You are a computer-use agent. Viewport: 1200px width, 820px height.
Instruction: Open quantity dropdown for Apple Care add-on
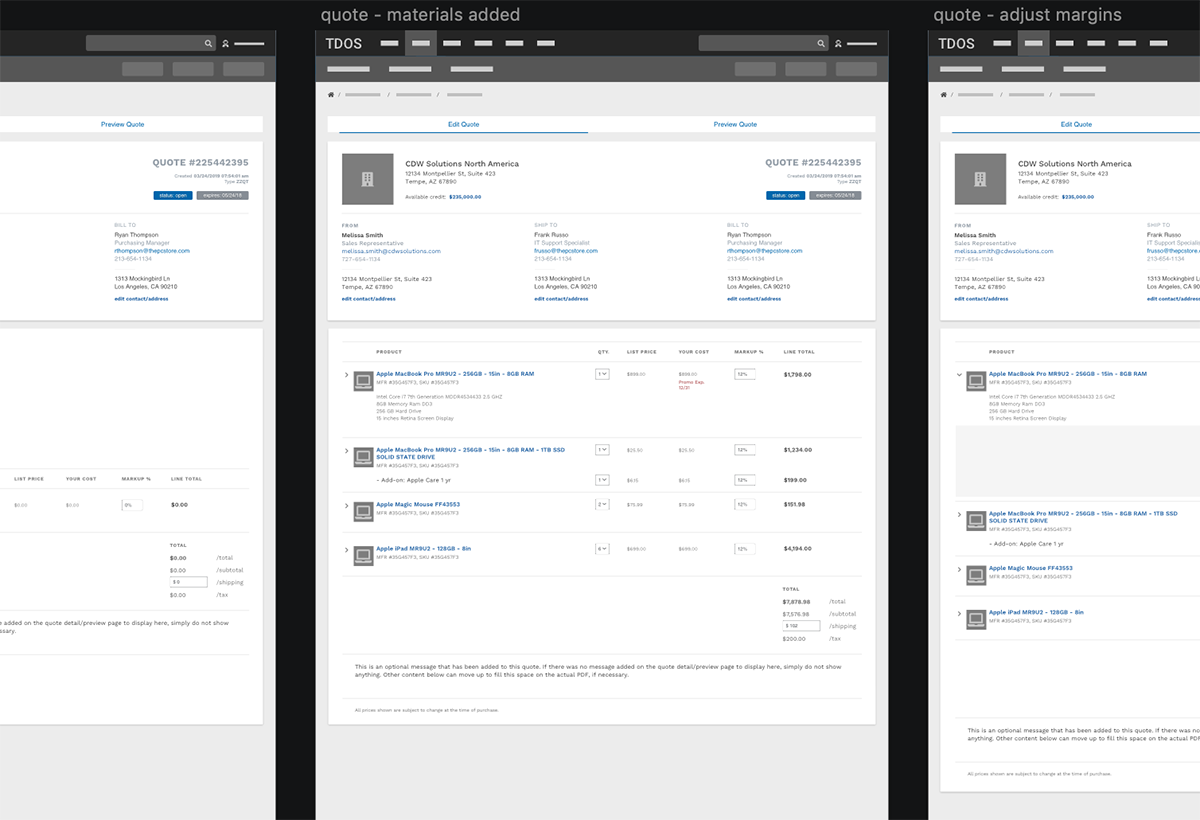602,480
